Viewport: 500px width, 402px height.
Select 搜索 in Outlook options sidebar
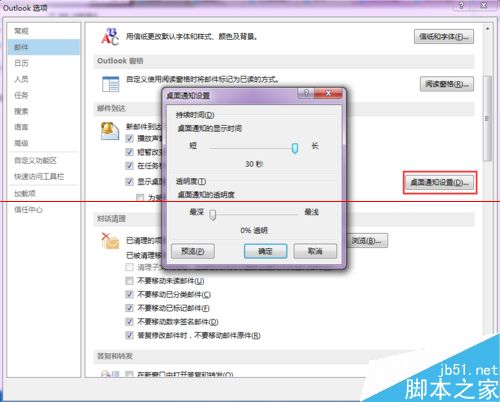tap(44, 111)
